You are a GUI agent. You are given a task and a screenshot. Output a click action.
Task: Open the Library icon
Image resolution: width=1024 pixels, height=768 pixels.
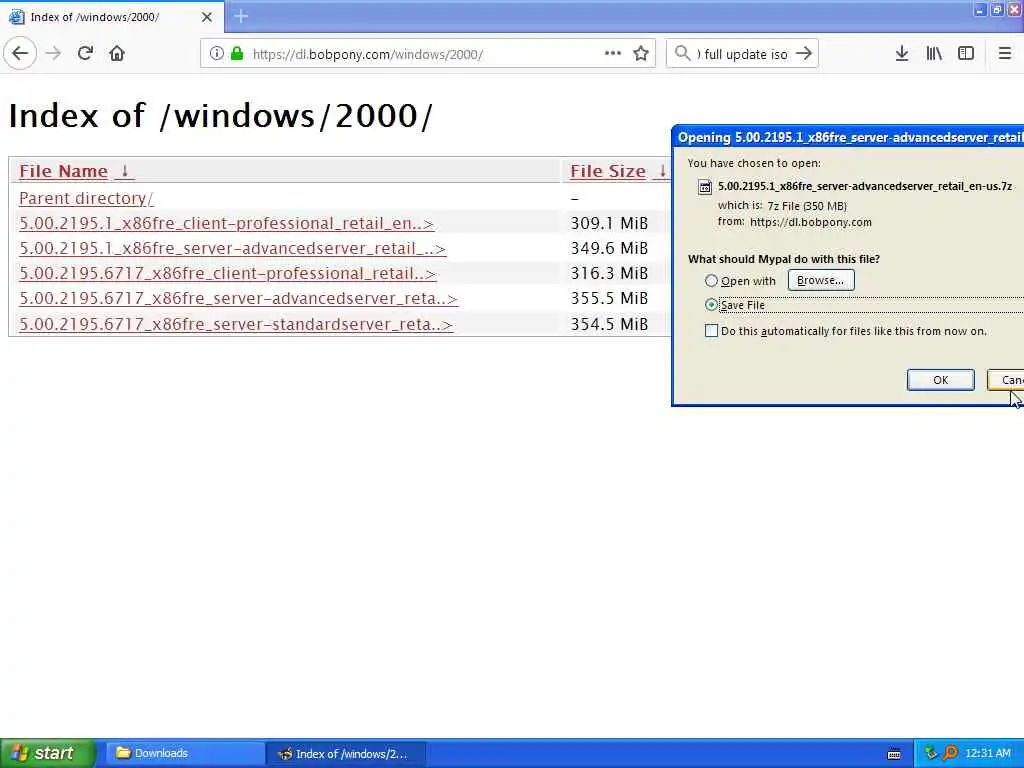click(x=934, y=54)
